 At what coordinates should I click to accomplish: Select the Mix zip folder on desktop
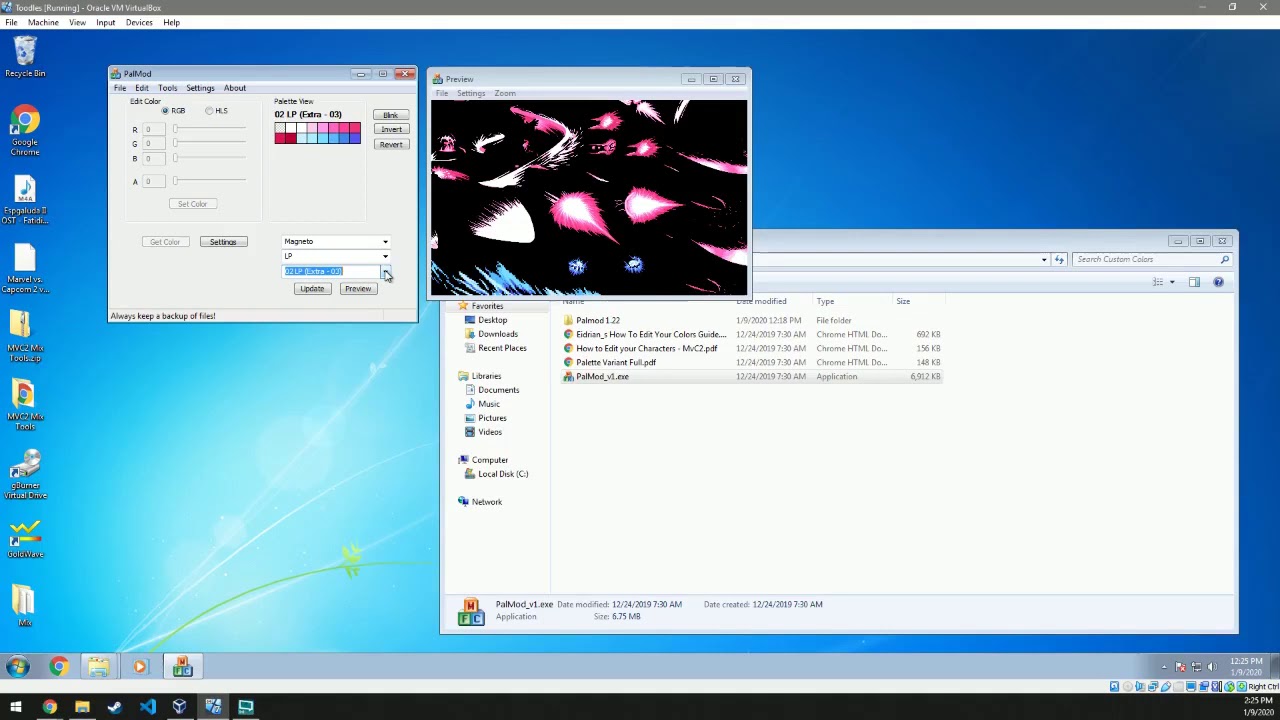coord(25,607)
